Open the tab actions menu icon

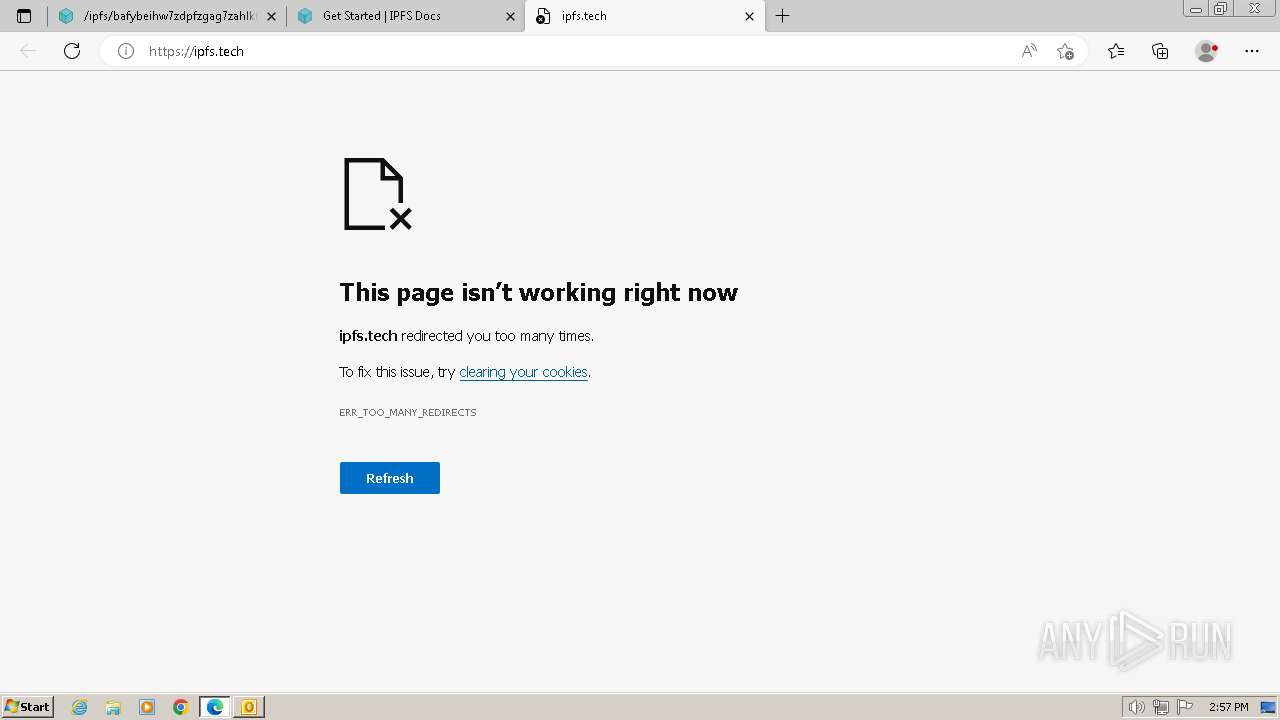pyautogui.click(x=24, y=16)
